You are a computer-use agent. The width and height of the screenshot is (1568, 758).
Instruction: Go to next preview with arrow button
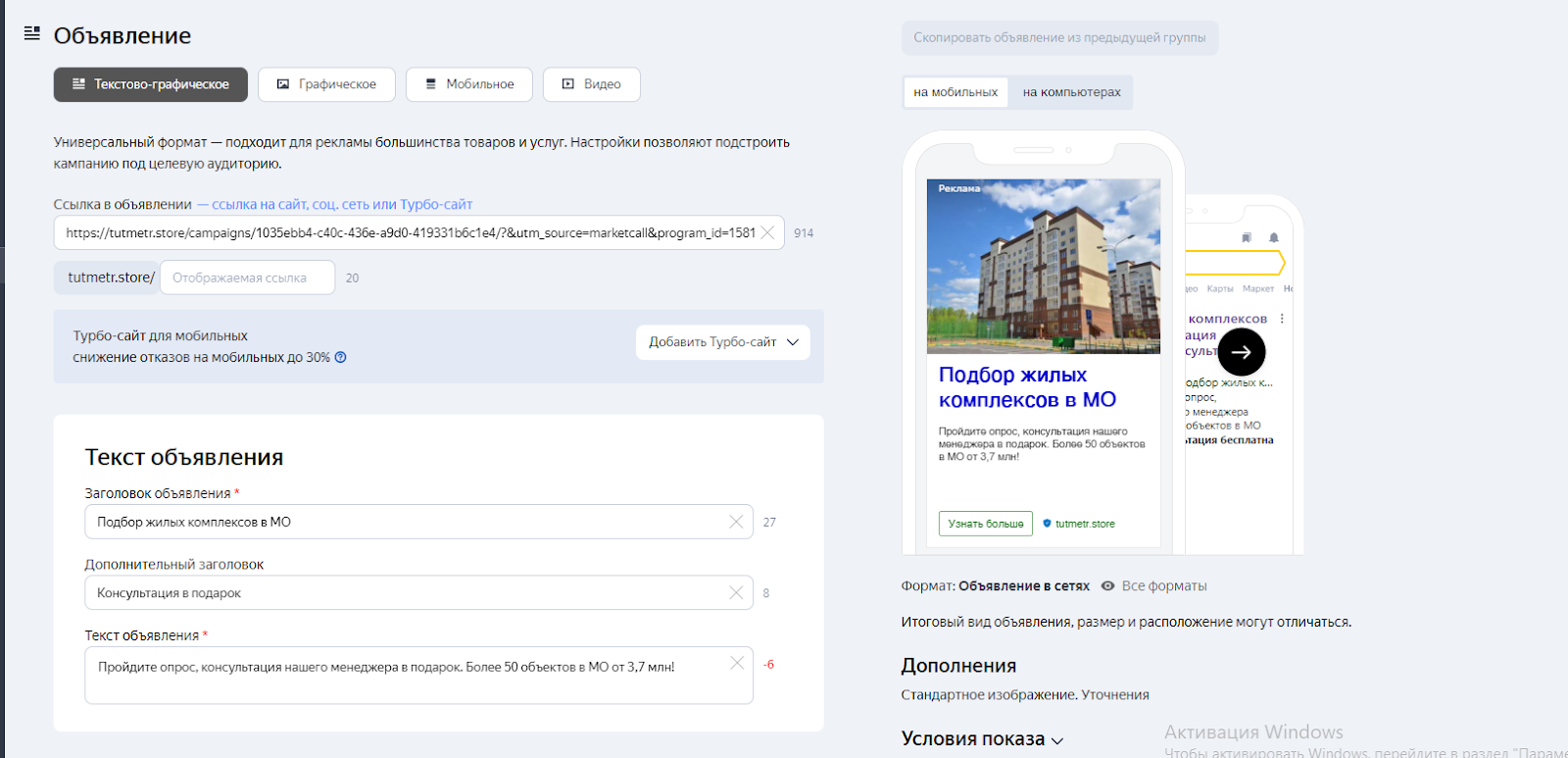pyautogui.click(x=1242, y=352)
